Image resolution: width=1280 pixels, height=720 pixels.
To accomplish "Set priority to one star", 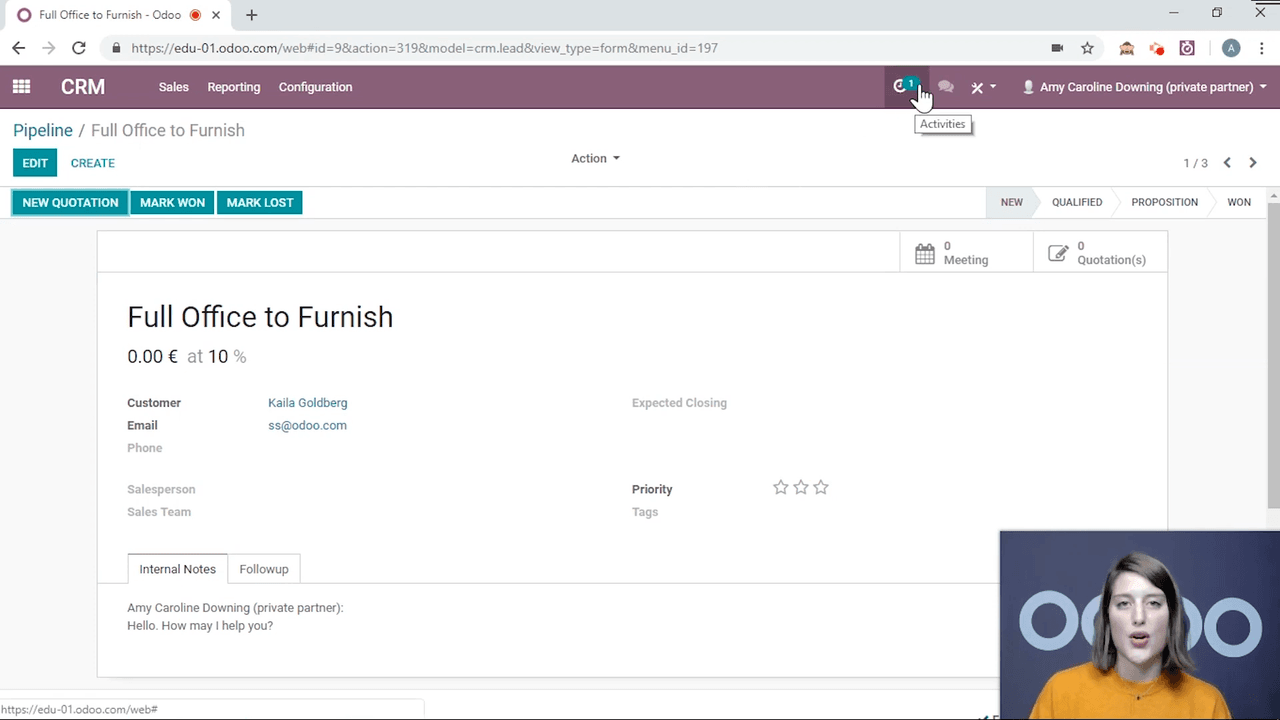I will pos(781,488).
